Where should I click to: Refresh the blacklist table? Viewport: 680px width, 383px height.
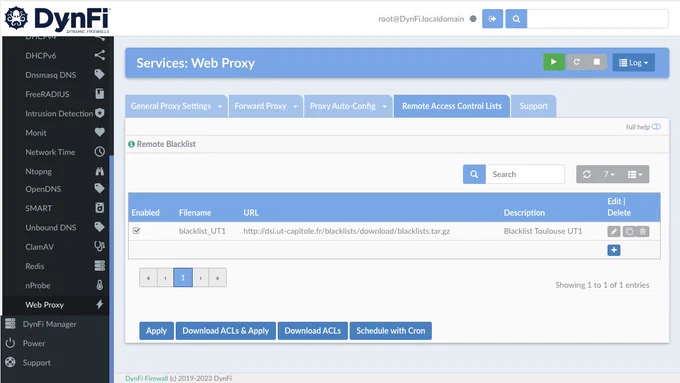[x=587, y=174]
